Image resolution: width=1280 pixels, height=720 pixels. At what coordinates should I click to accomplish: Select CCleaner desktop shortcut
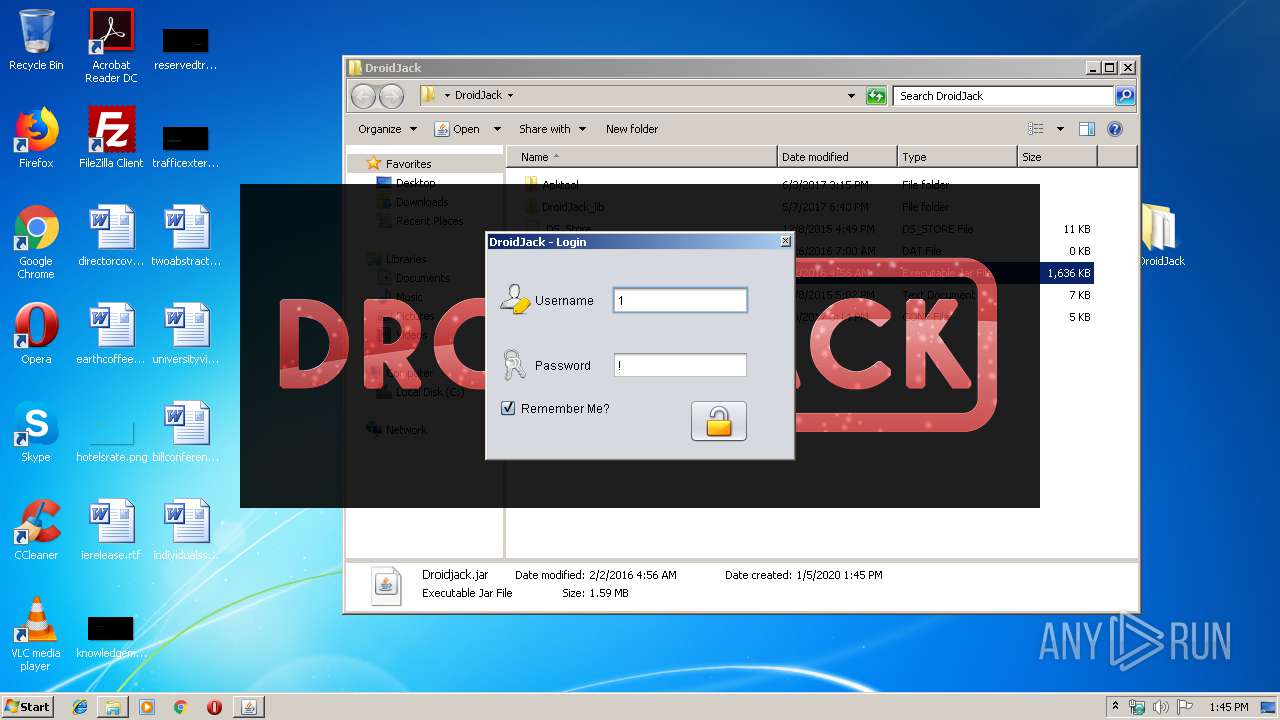(36, 530)
